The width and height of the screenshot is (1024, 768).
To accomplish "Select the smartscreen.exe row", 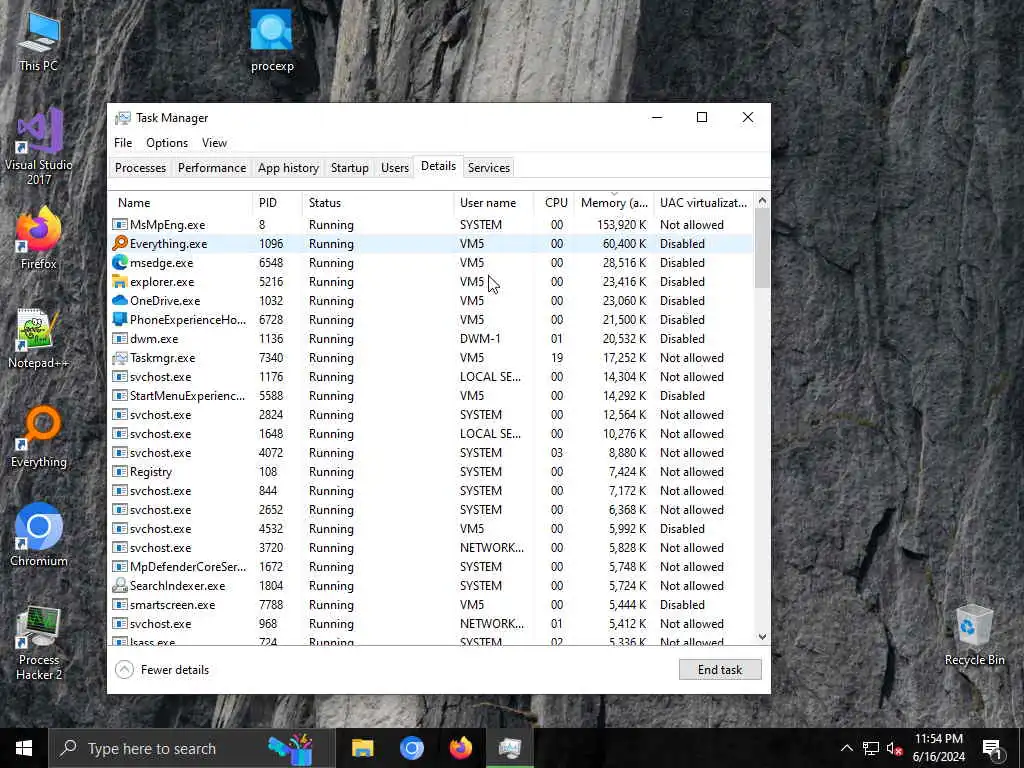I will pos(430,605).
